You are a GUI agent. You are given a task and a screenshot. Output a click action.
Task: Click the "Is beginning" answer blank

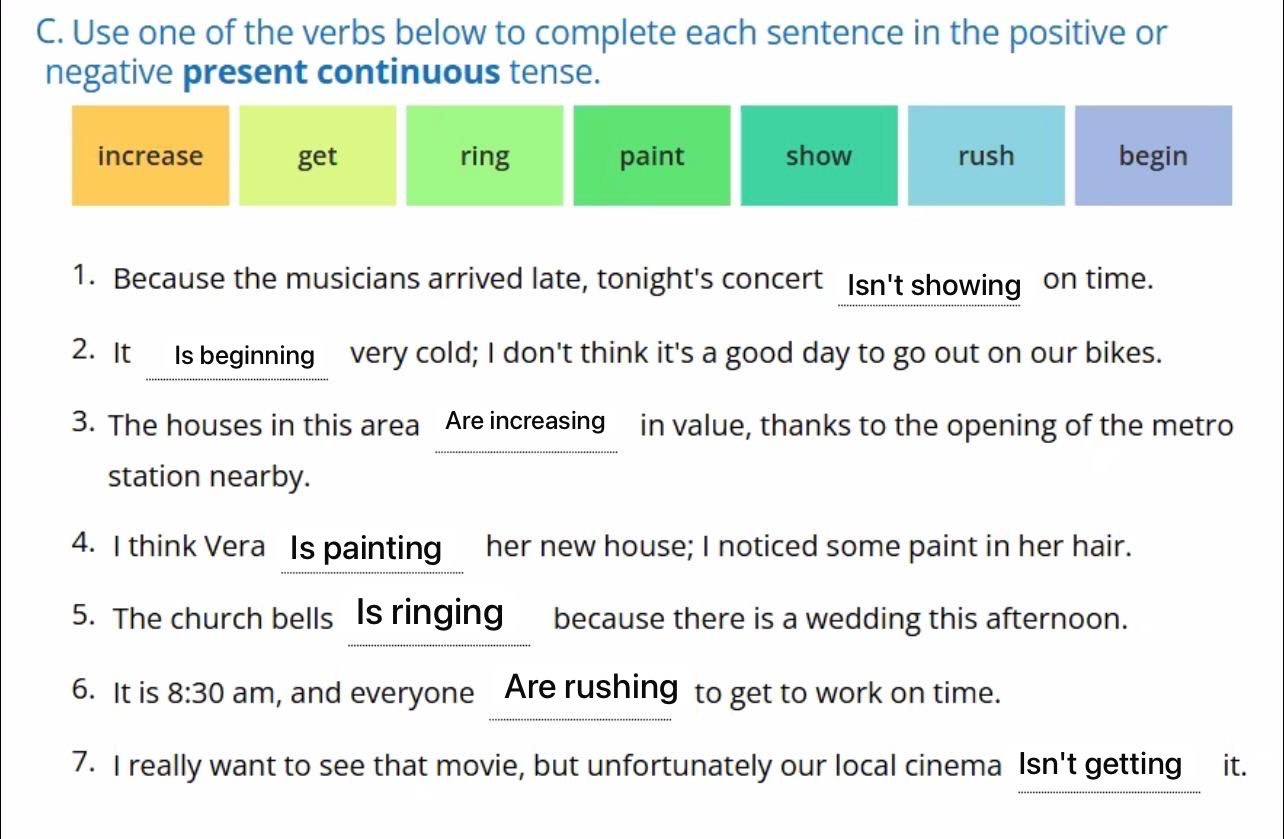click(x=244, y=356)
